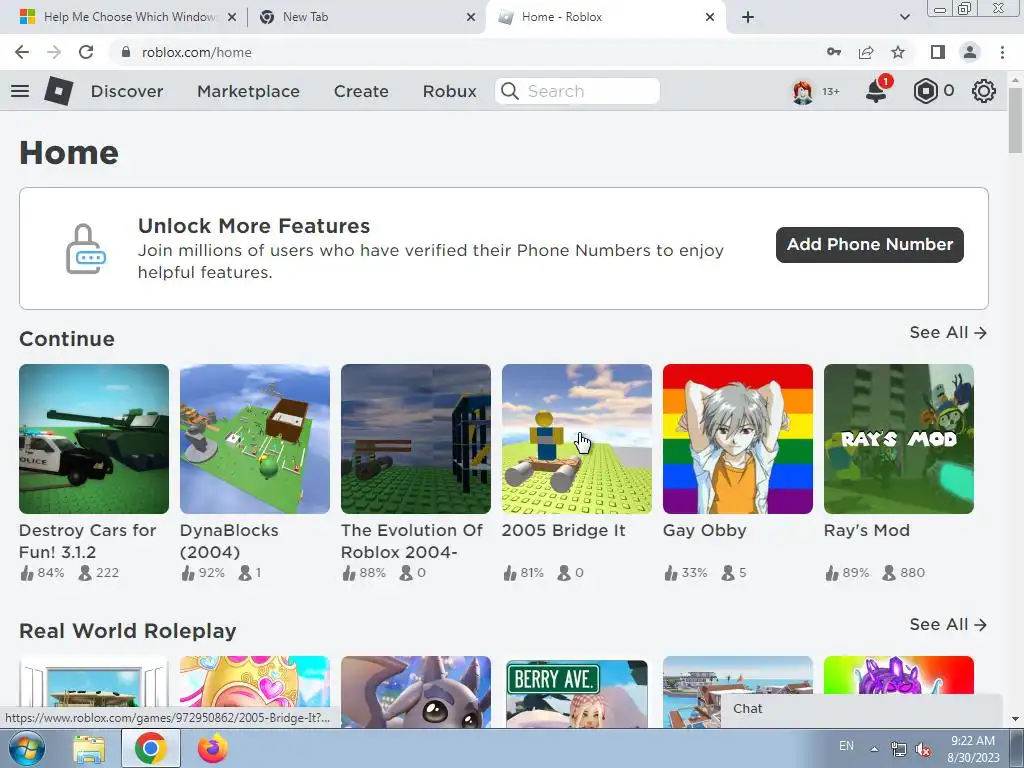Click the Ray's Mod game title
This screenshot has height=768, width=1024.
(867, 530)
